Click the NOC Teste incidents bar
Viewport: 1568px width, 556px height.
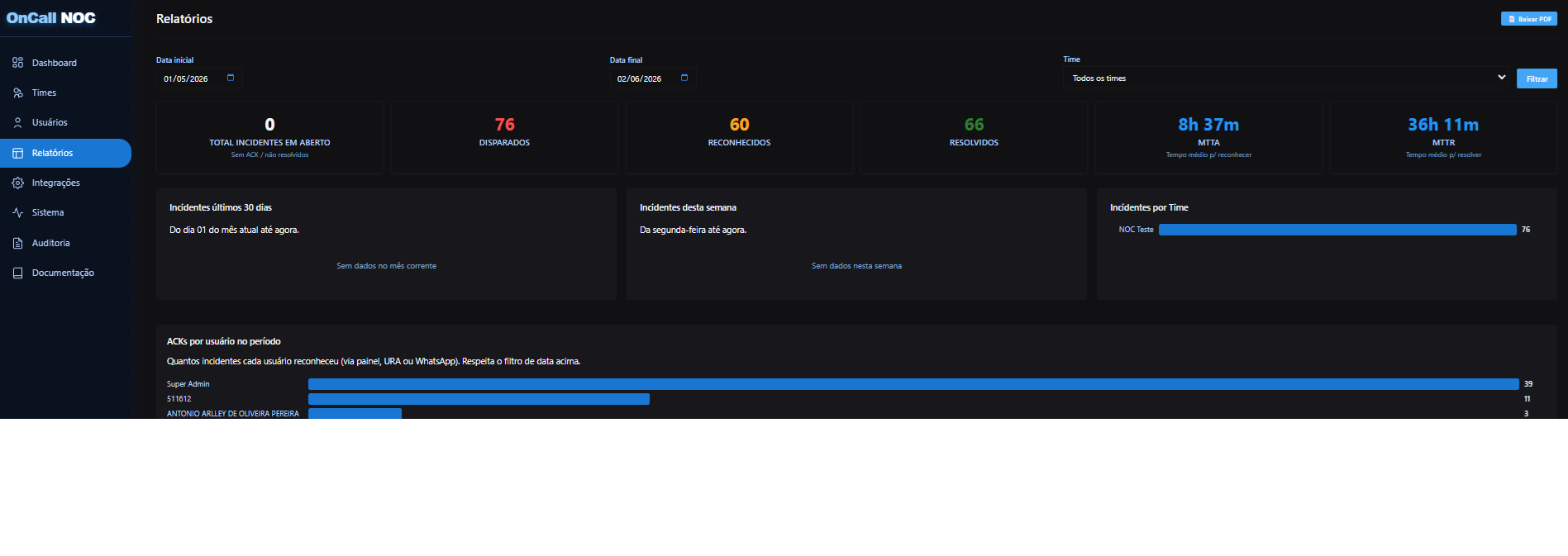1337,230
